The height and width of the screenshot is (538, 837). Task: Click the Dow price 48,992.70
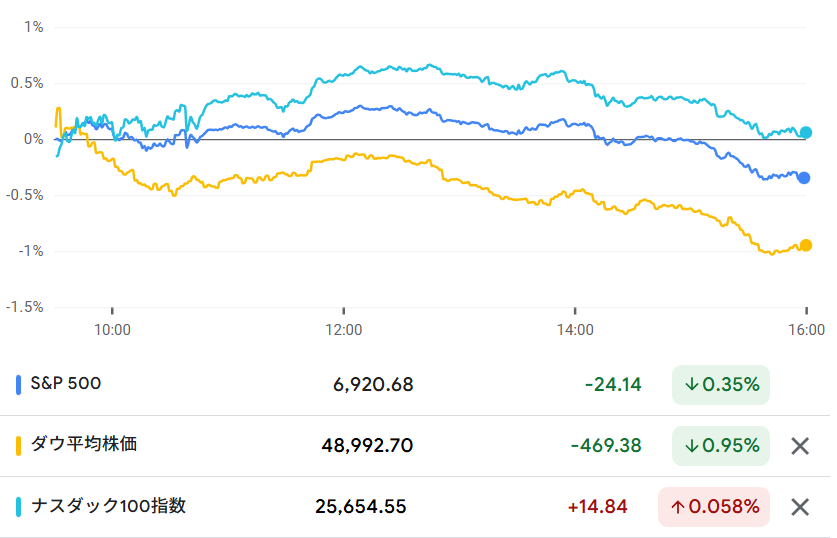(x=367, y=446)
